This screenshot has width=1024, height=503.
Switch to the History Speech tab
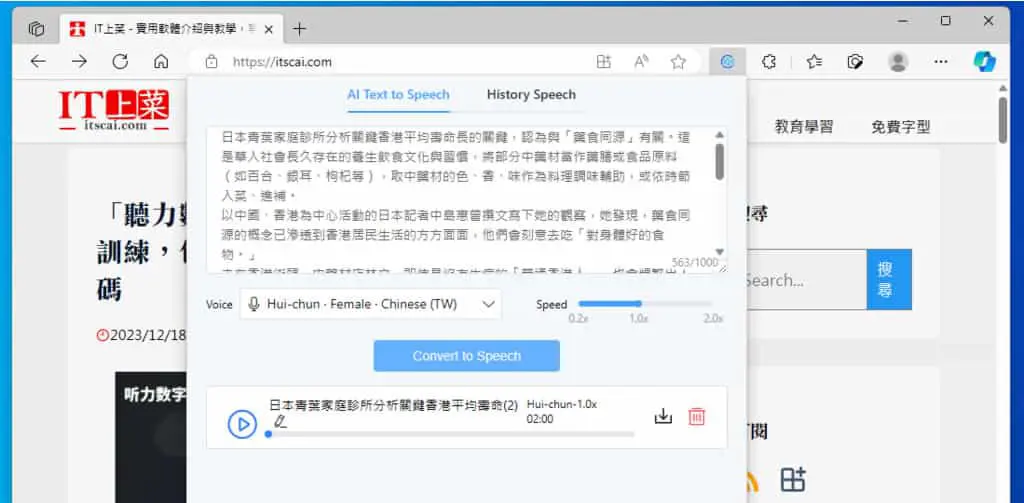point(531,95)
